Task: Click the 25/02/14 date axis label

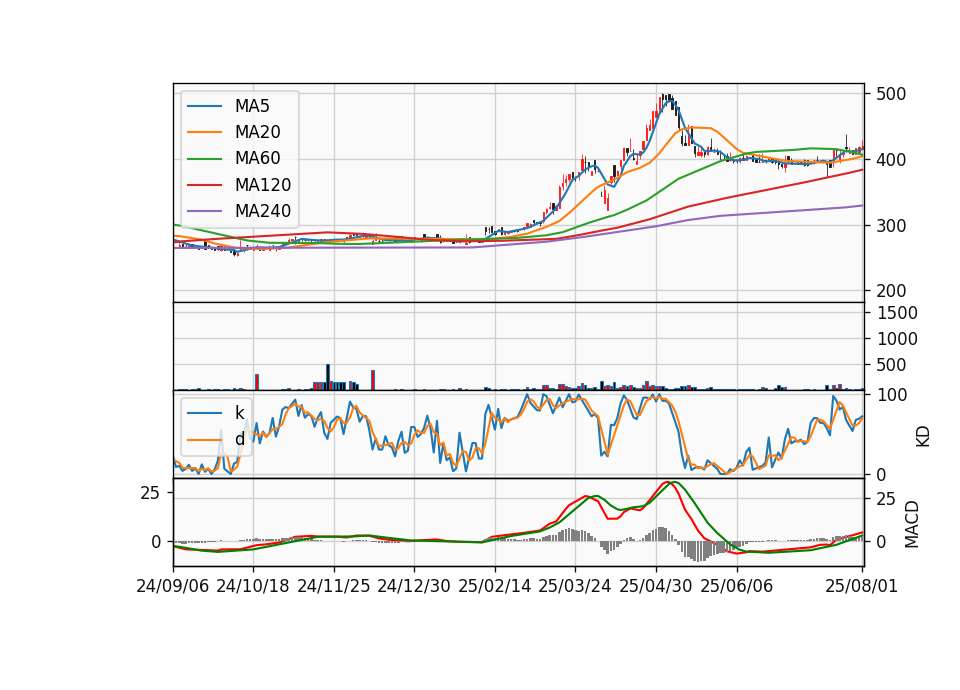Action: 494,586
